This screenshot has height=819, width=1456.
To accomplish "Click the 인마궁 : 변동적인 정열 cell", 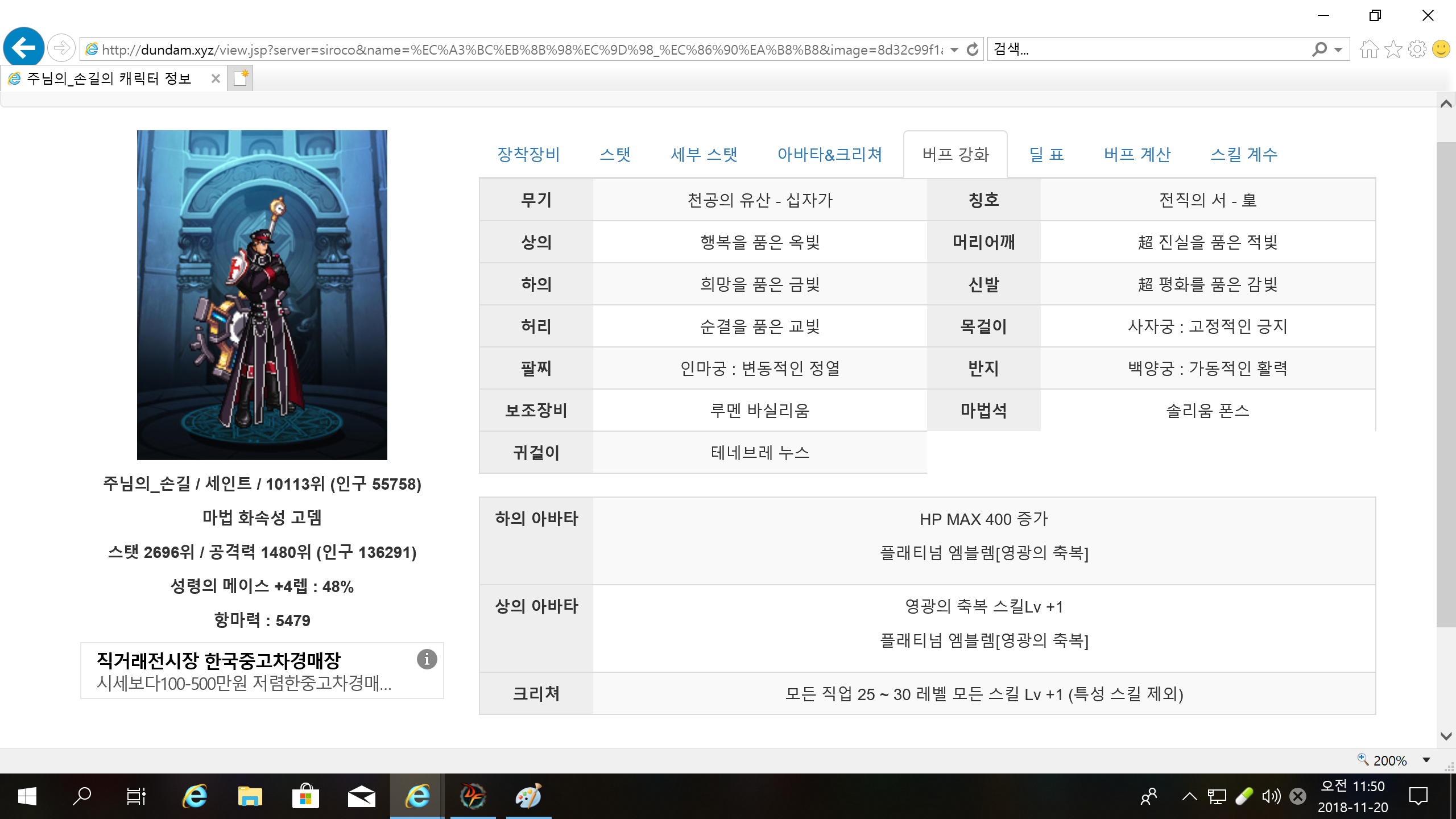I will click(x=760, y=369).
